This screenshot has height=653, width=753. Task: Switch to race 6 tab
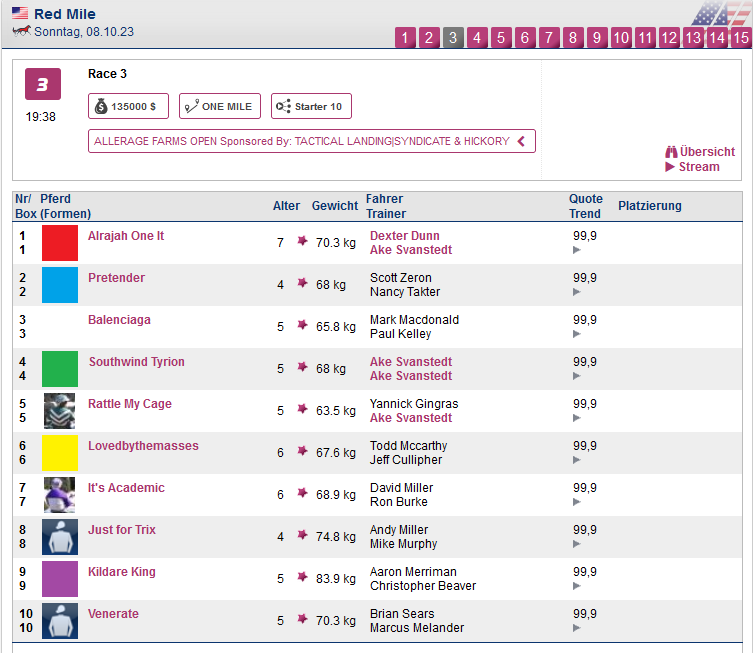525,37
